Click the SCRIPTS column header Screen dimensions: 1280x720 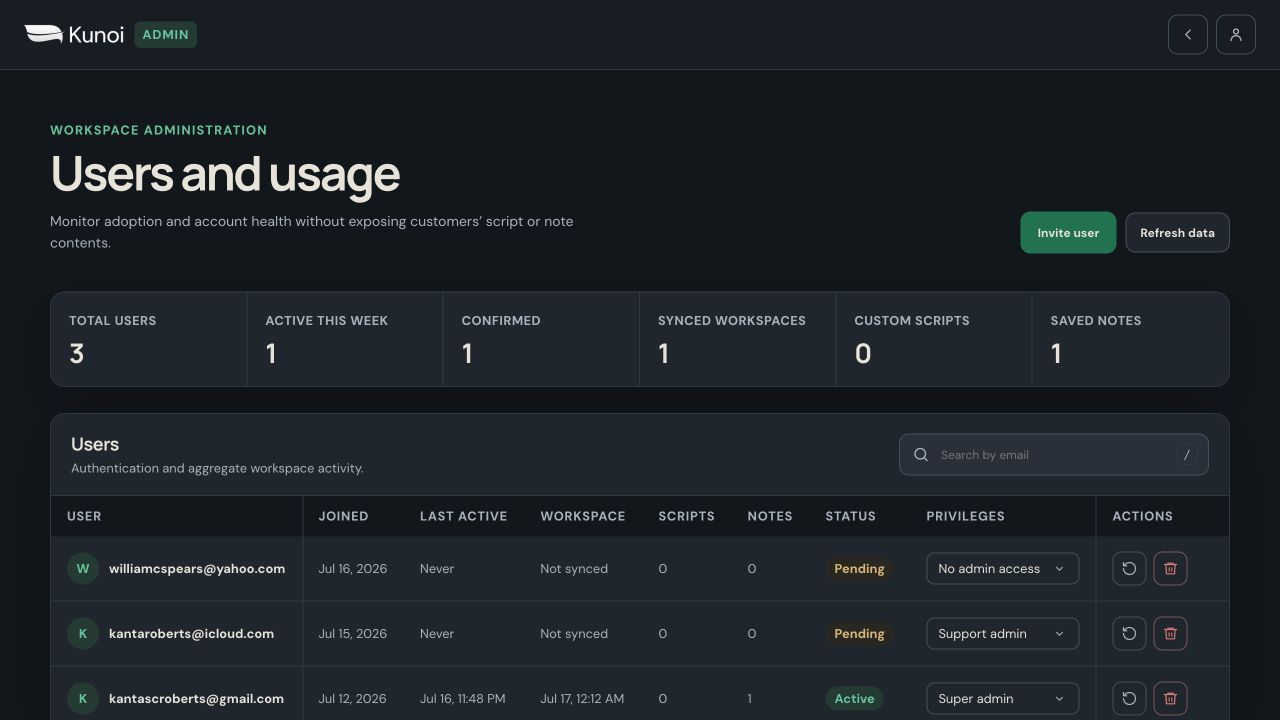pos(686,517)
